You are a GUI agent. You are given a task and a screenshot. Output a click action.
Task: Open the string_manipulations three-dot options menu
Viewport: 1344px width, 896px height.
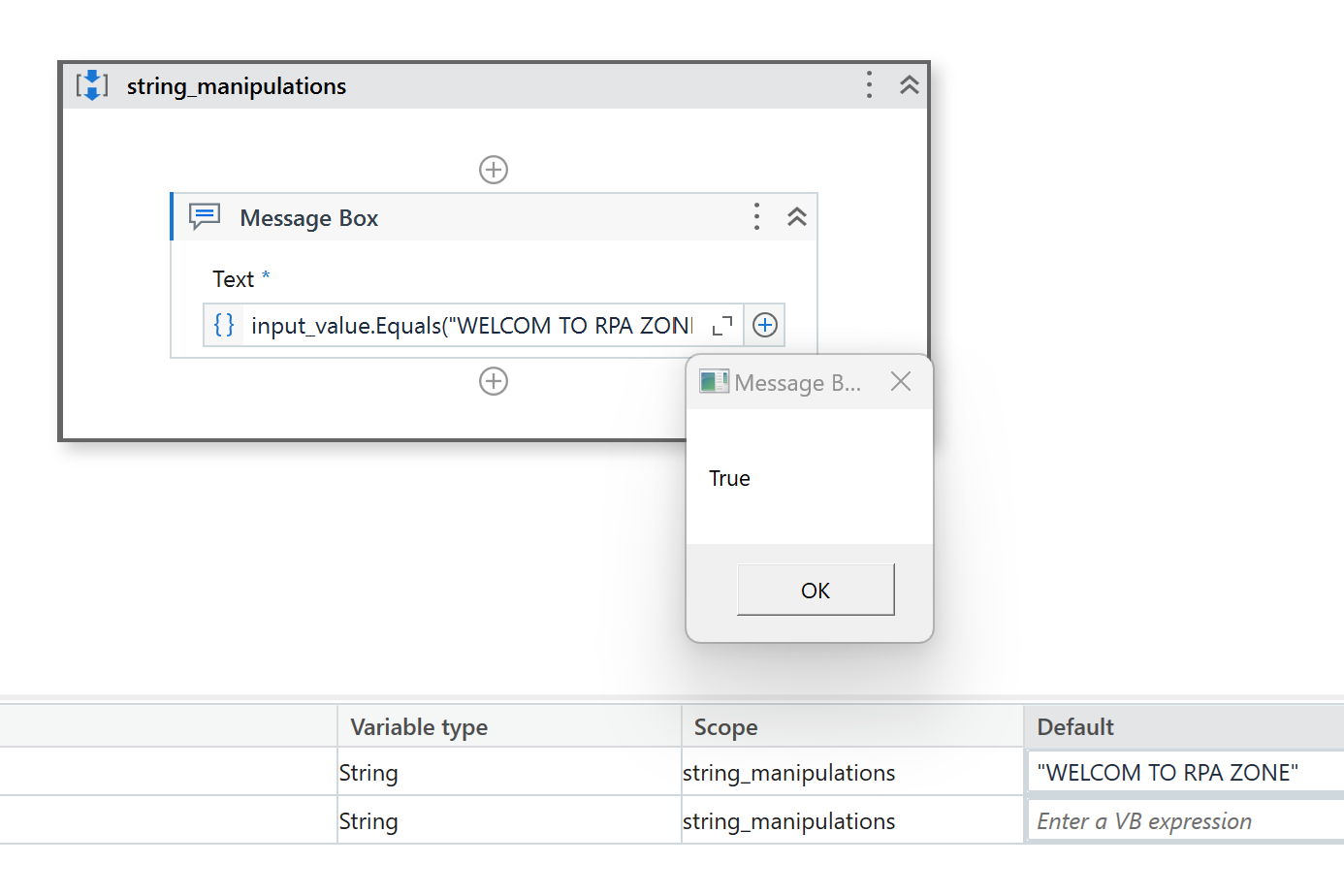[x=869, y=84]
